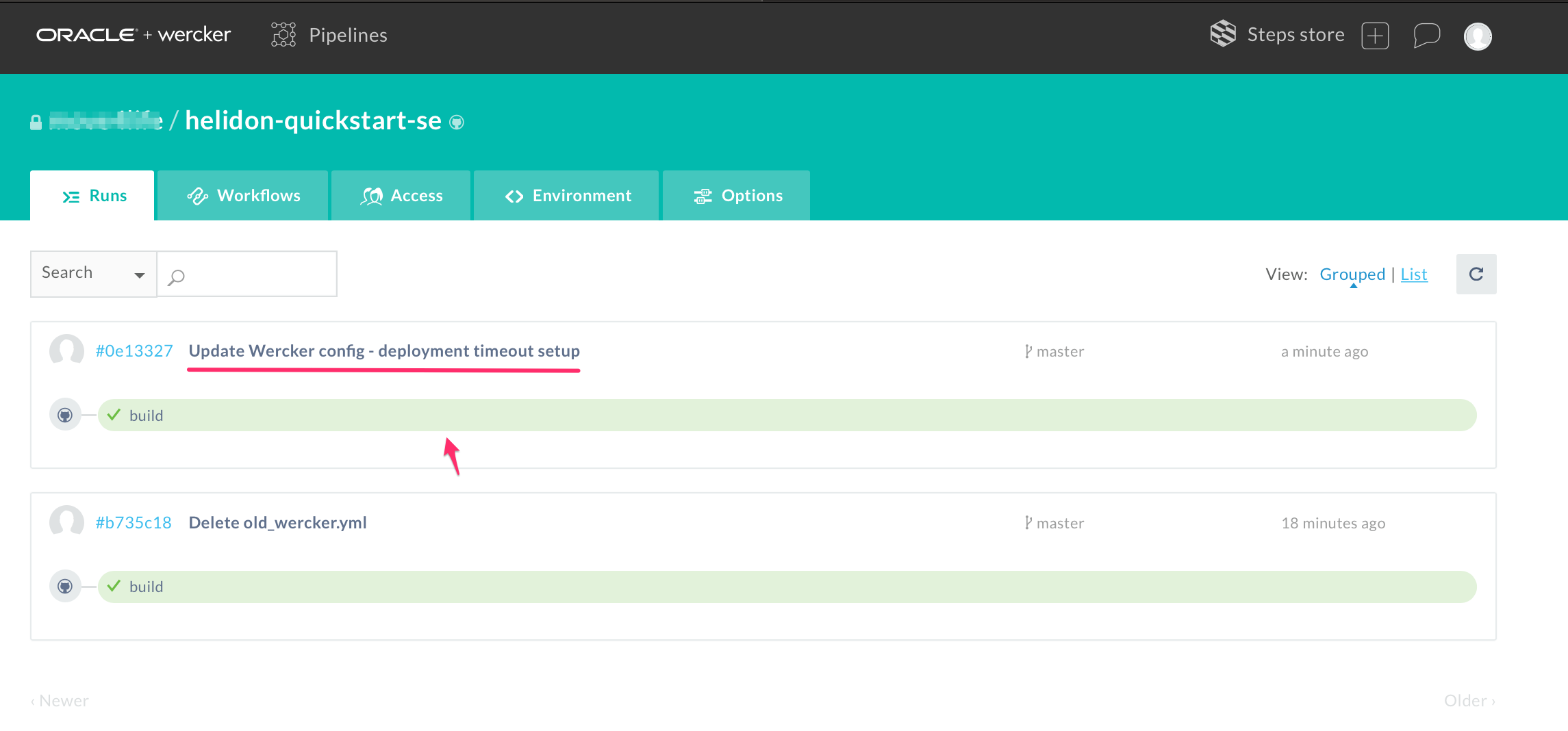
Task: Click the Oracle + wercker logo
Action: pyautogui.click(x=134, y=34)
